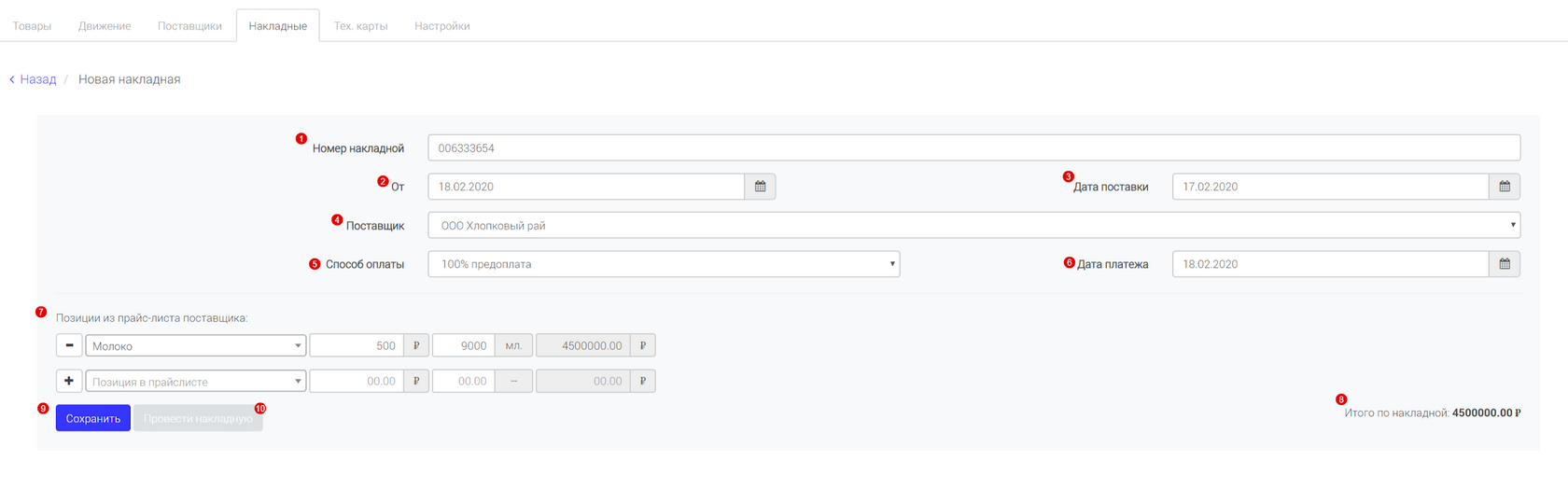This screenshot has height=489, width=1568.
Task: Open calendar for the 'От' date field
Action: point(760,187)
